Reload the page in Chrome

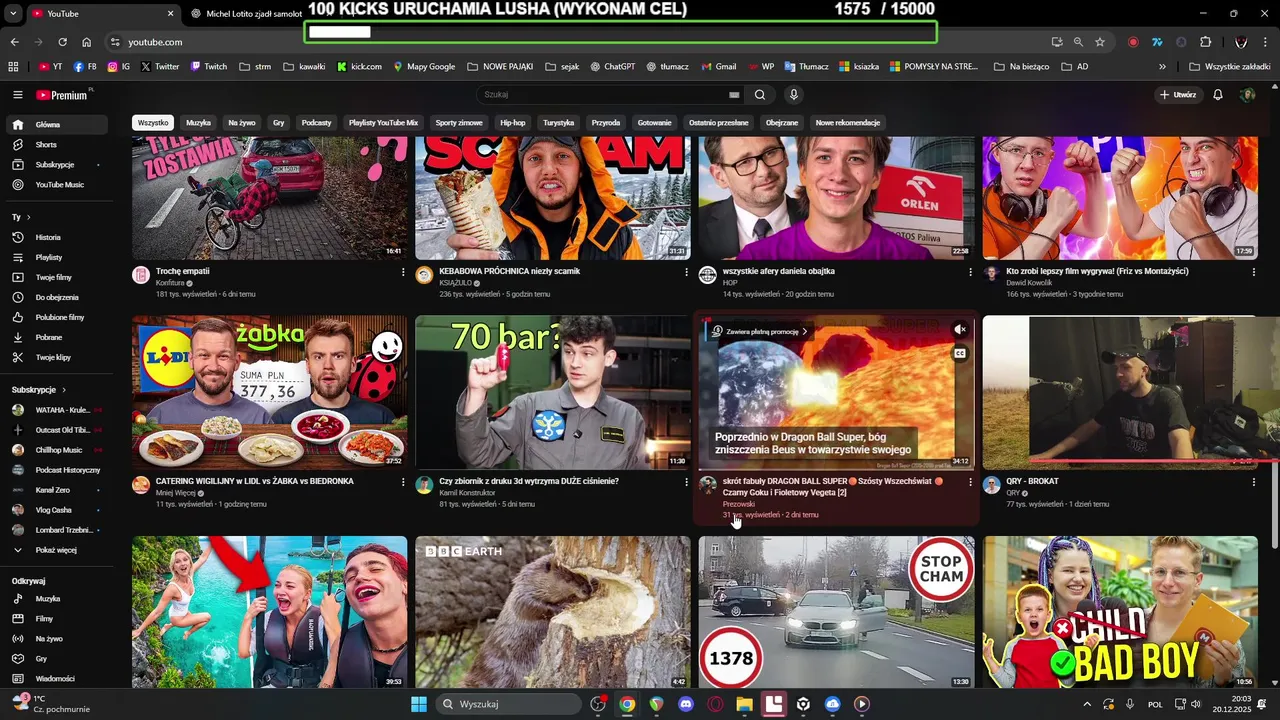point(62,42)
